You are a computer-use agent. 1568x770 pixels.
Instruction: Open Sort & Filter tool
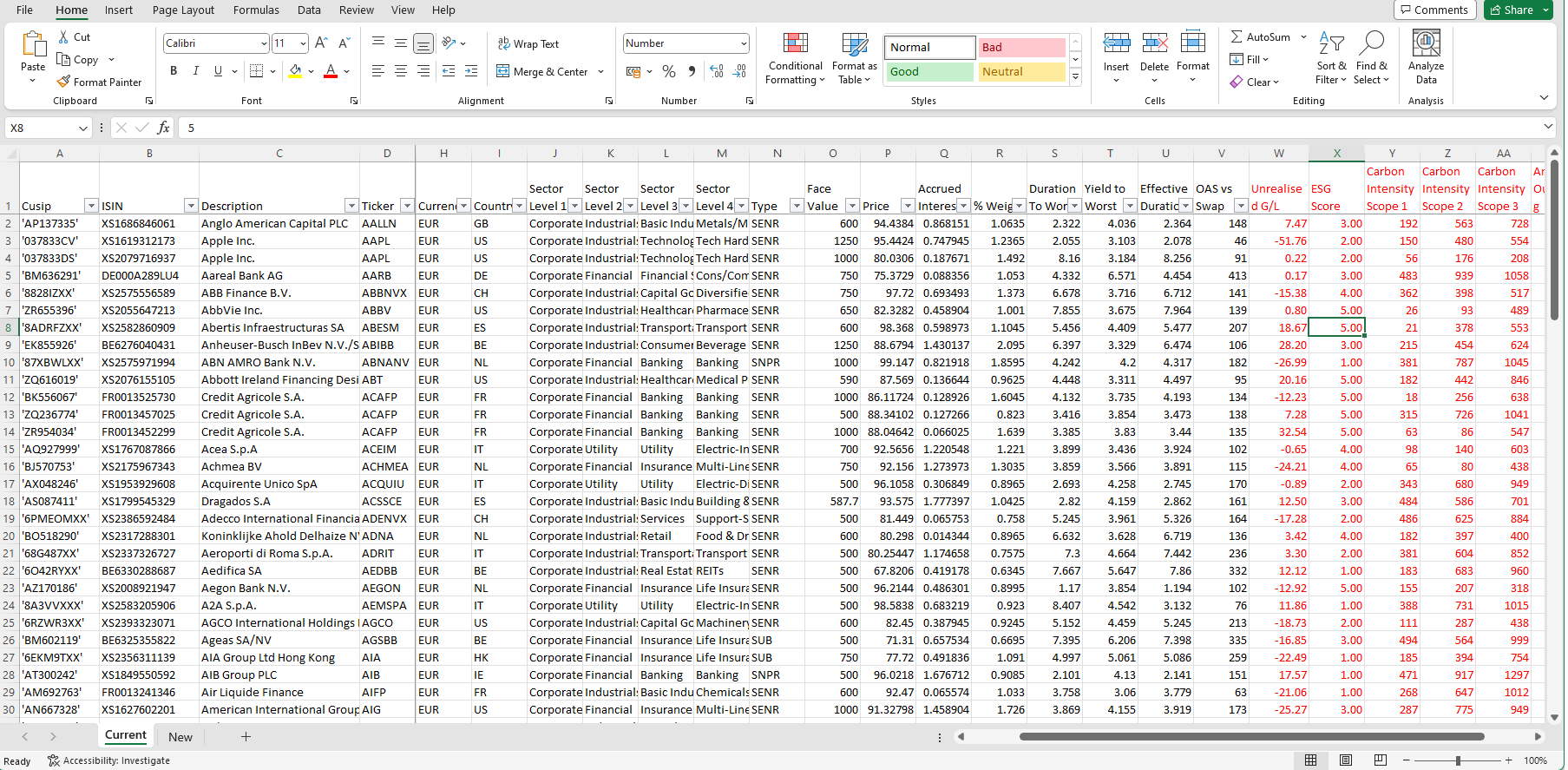click(1331, 59)
